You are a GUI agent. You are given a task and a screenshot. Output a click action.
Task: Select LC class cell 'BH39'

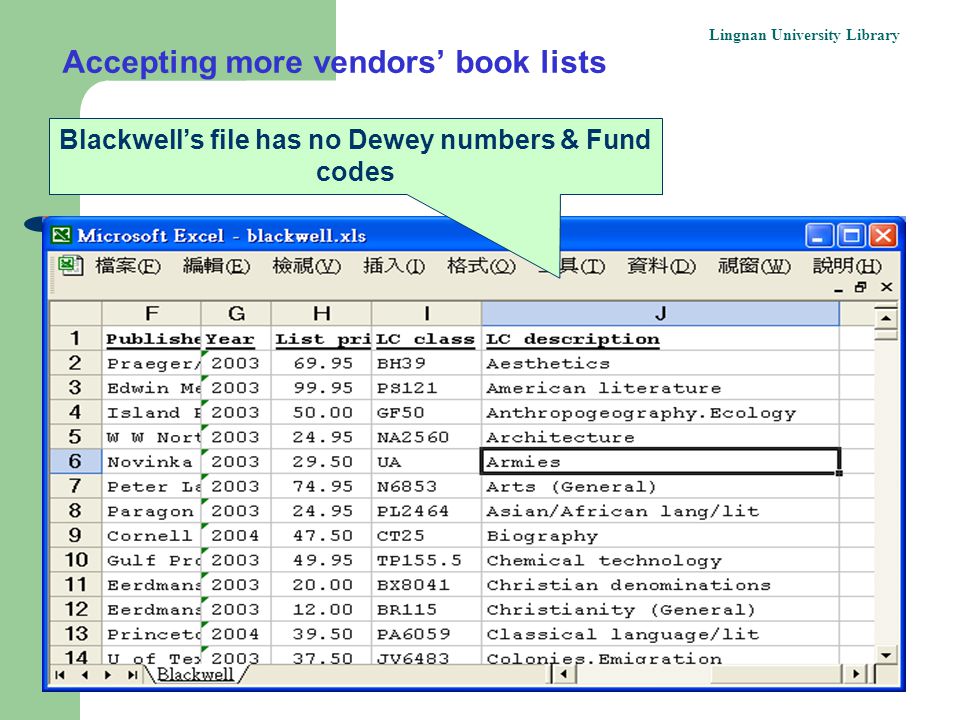click(x=427, y=363)
